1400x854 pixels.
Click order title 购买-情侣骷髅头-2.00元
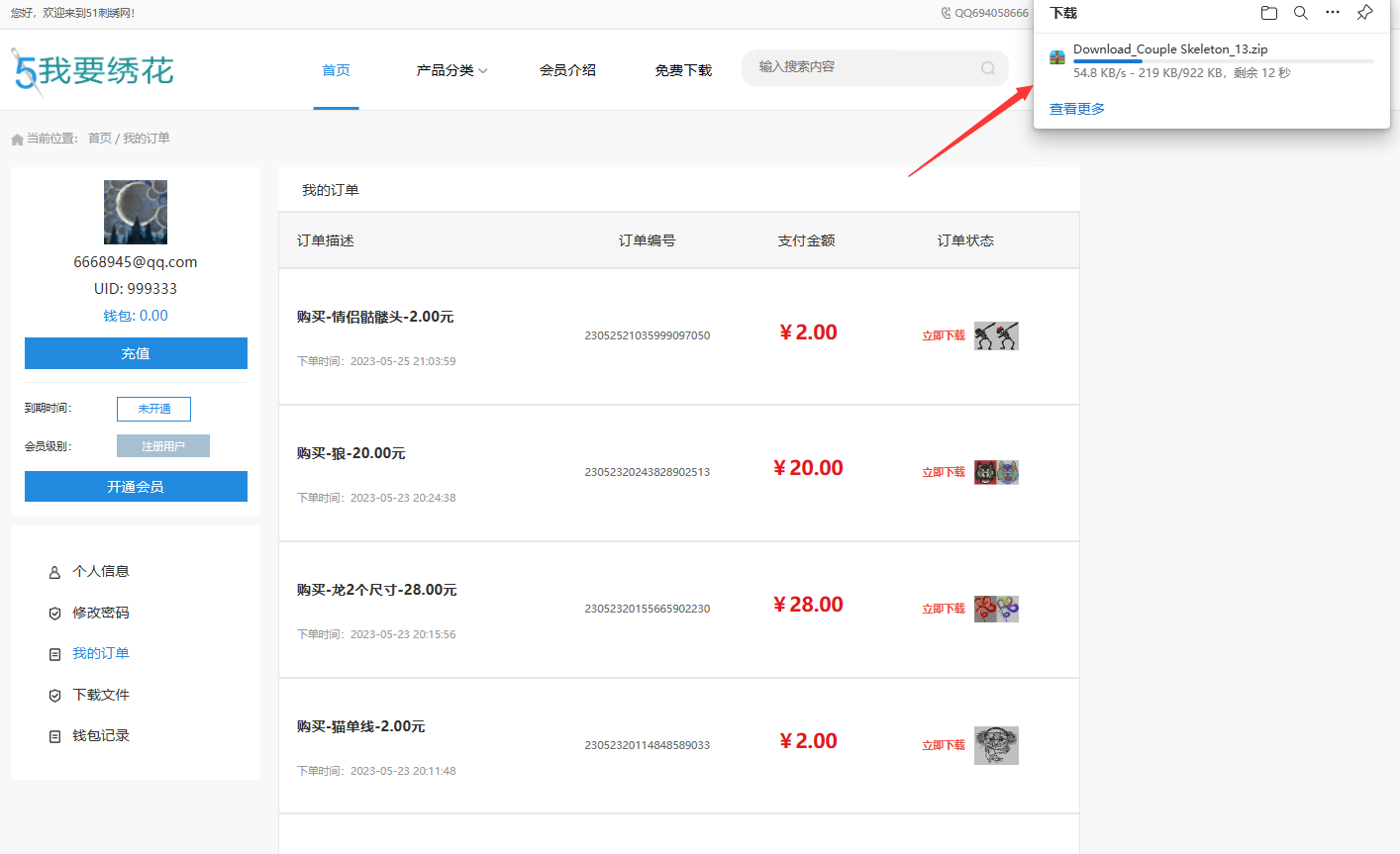tap(375, 317)
